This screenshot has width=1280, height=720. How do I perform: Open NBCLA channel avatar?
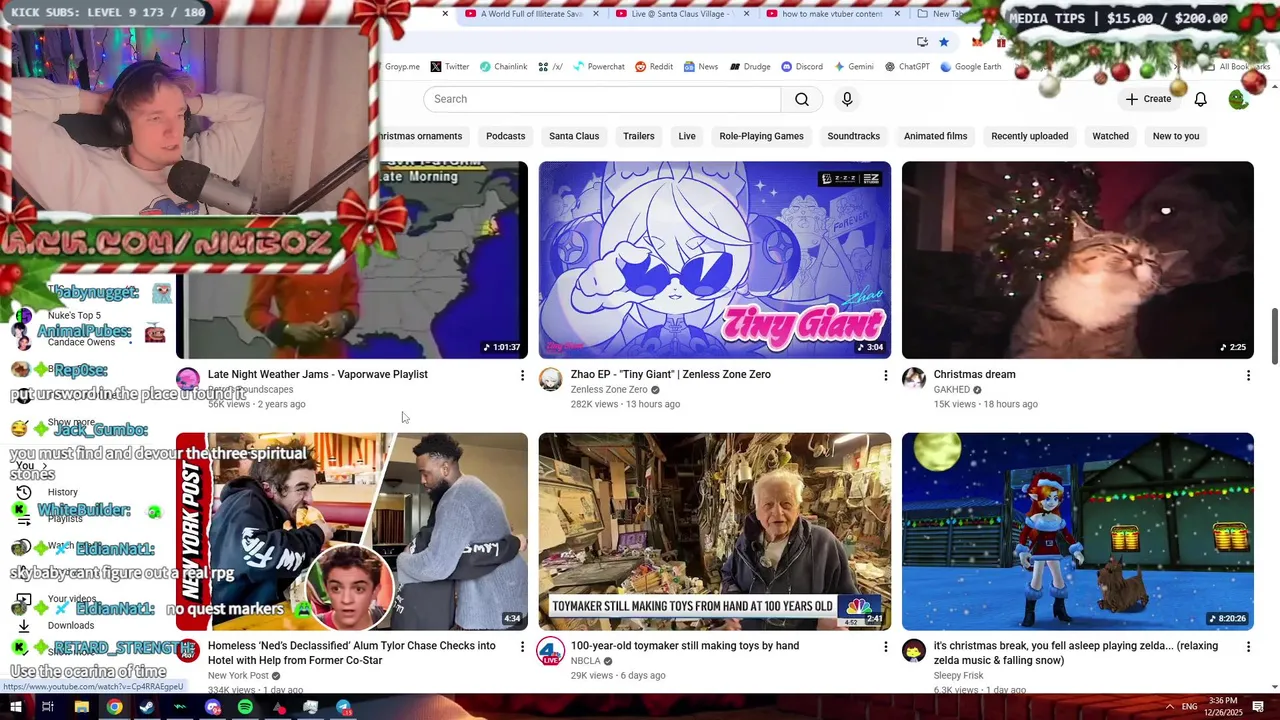[x=551, y=651]
